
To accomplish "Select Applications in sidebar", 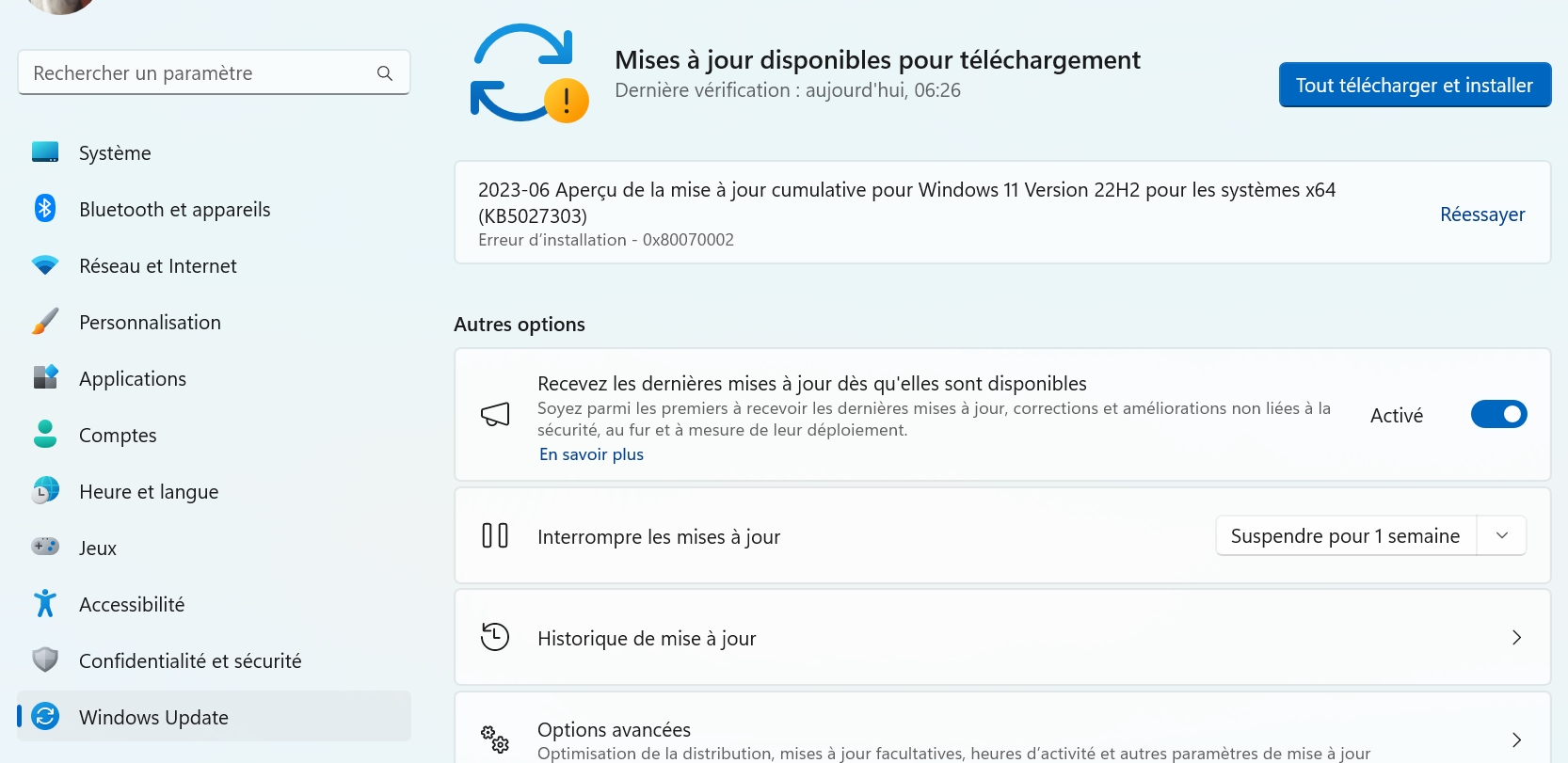I will point(214,378).
